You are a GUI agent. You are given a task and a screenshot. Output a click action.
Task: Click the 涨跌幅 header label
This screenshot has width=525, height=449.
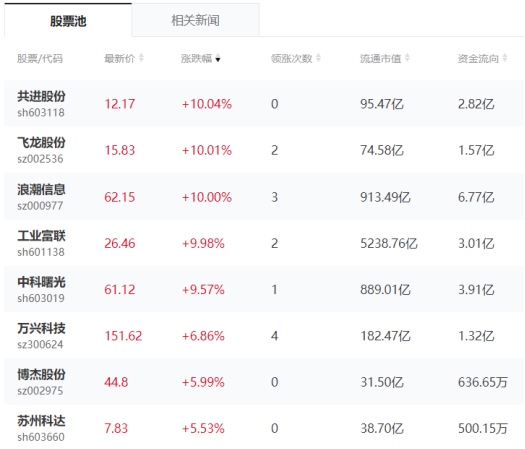point(196,58)
